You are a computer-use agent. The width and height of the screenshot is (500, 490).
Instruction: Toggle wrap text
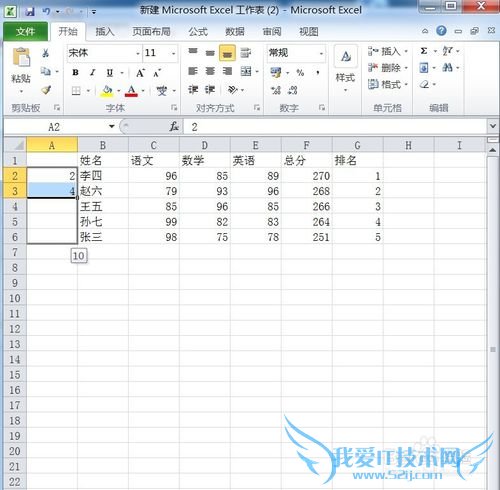[246, 53]
